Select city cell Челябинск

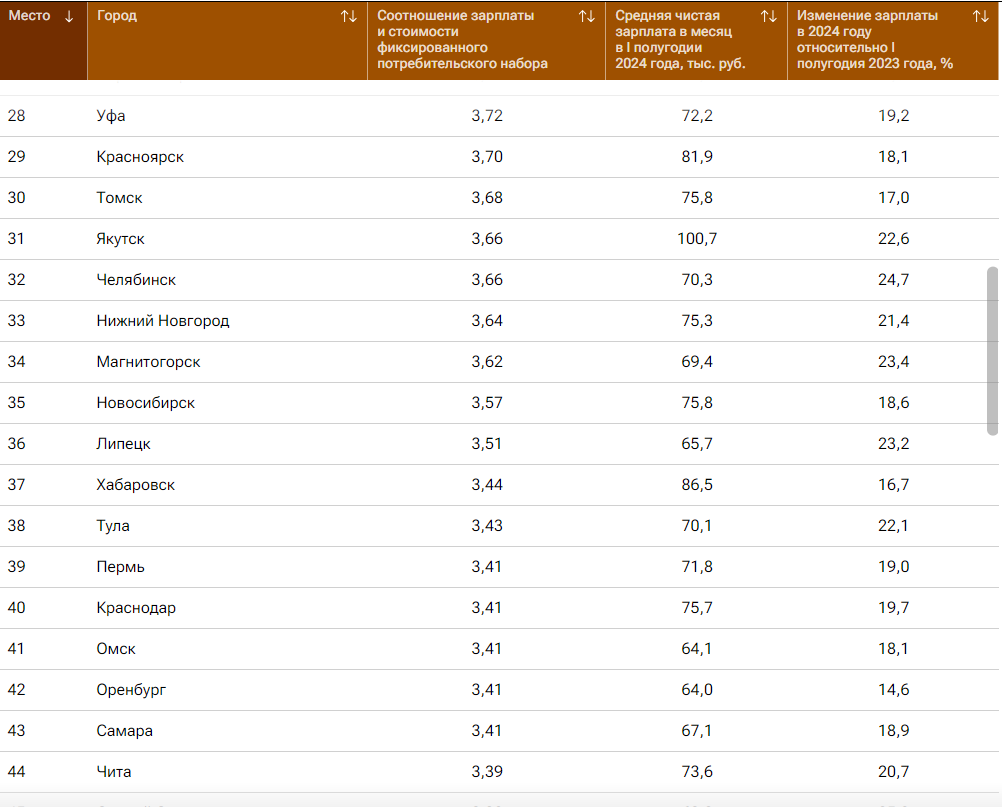coord(136,279)
